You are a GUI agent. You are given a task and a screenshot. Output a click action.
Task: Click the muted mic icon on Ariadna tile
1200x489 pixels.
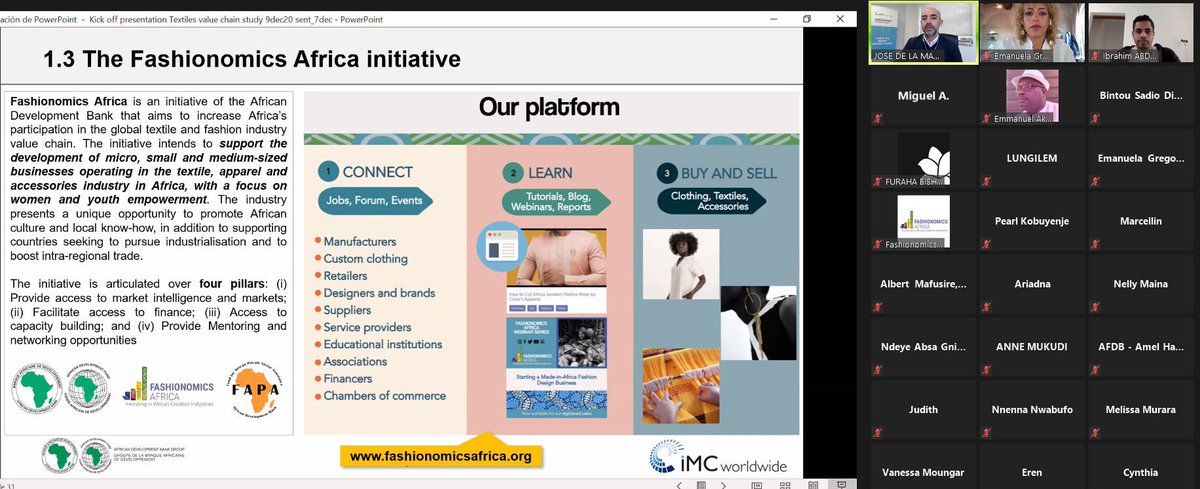985,308
